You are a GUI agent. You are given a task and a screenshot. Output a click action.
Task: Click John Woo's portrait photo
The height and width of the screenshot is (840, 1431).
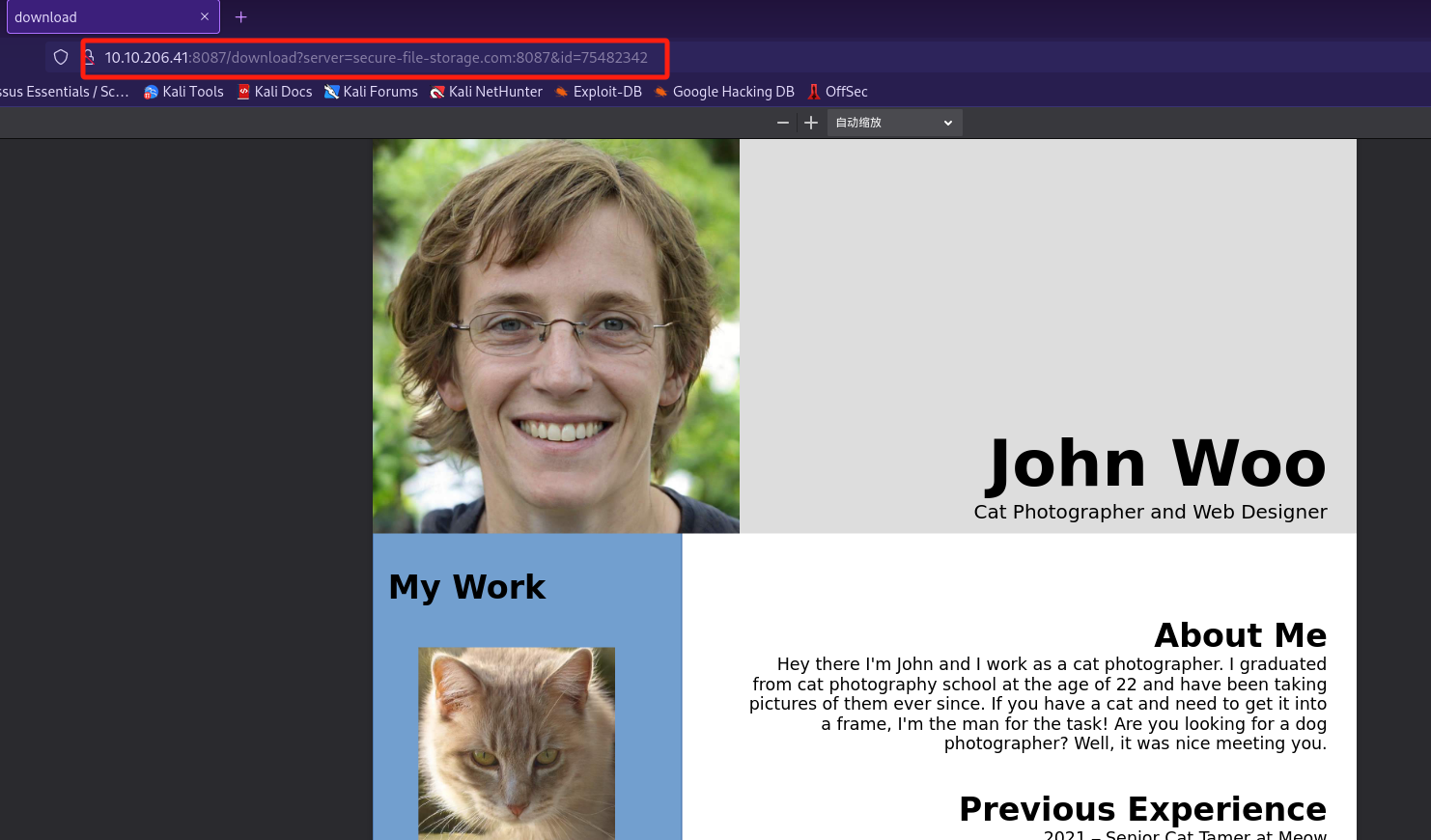coord(556,336)
